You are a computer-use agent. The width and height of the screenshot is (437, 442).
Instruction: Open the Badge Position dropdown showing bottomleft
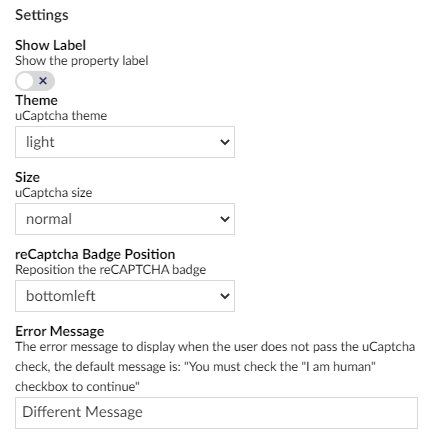(x=125, y=296)
